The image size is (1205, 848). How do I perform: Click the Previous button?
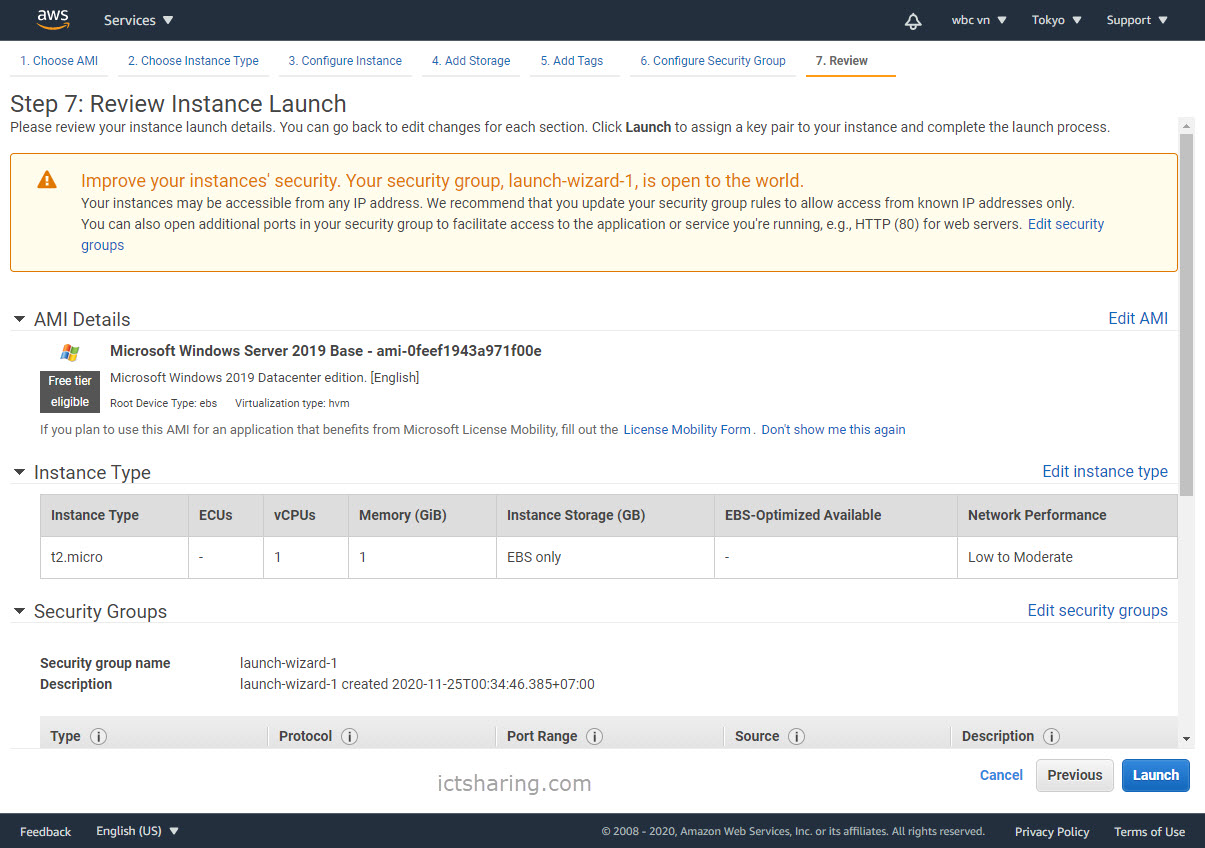click(1075, 775)
